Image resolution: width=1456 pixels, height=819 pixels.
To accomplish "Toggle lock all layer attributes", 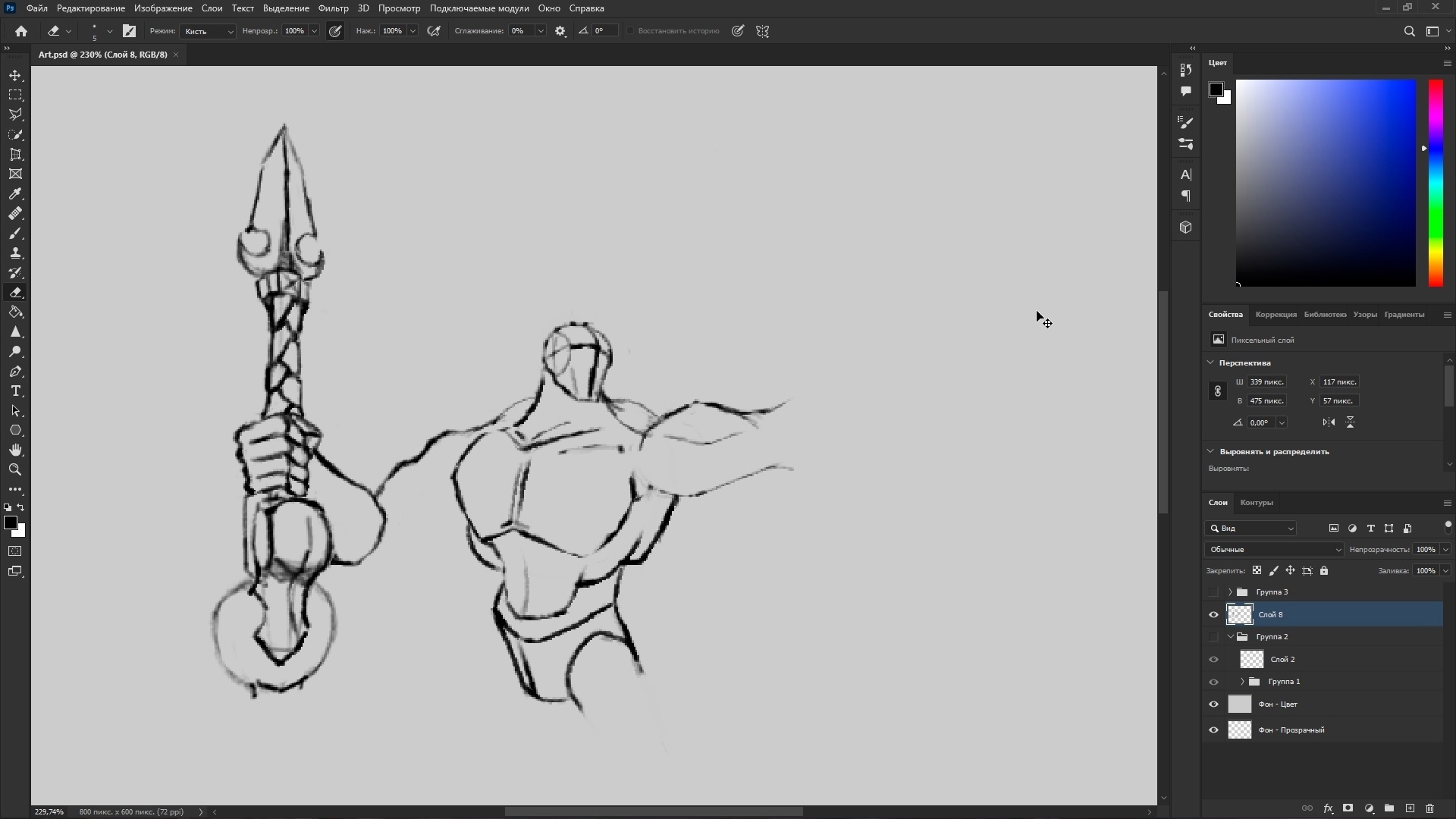I will pyautogui.click(x=1324, y=571).
